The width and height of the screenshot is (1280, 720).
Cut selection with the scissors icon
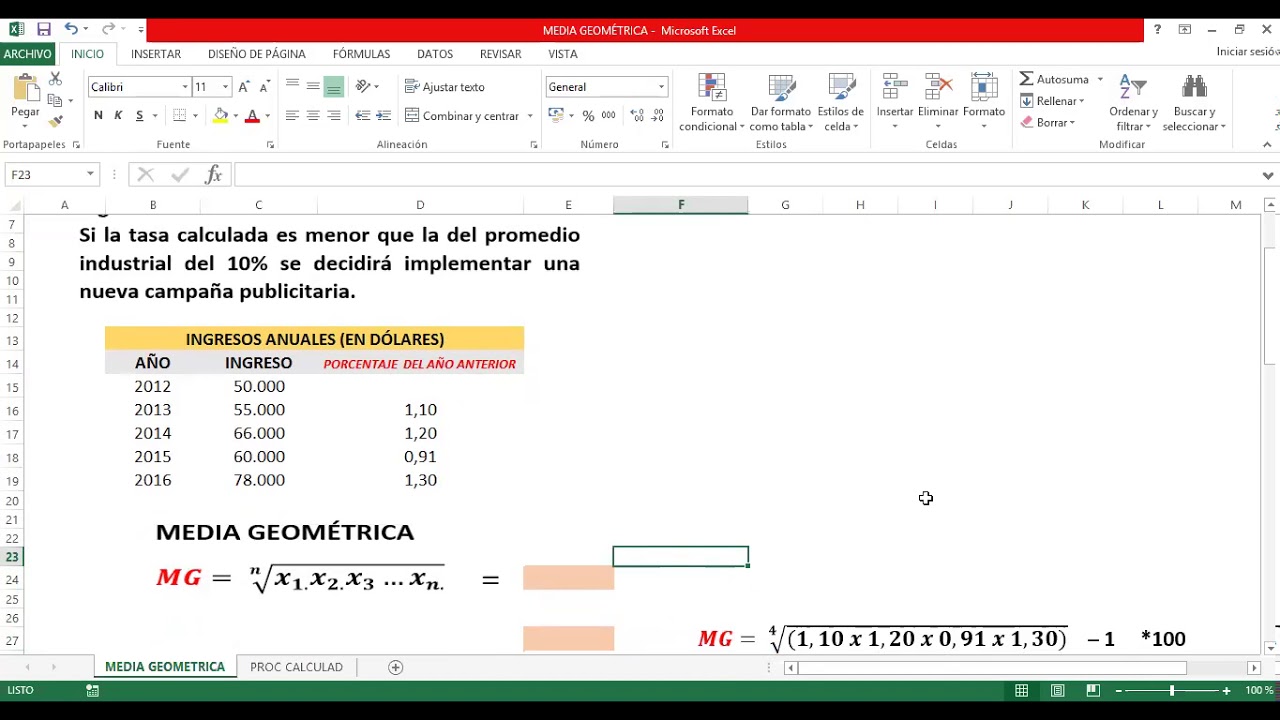click(x=55, y=79)
